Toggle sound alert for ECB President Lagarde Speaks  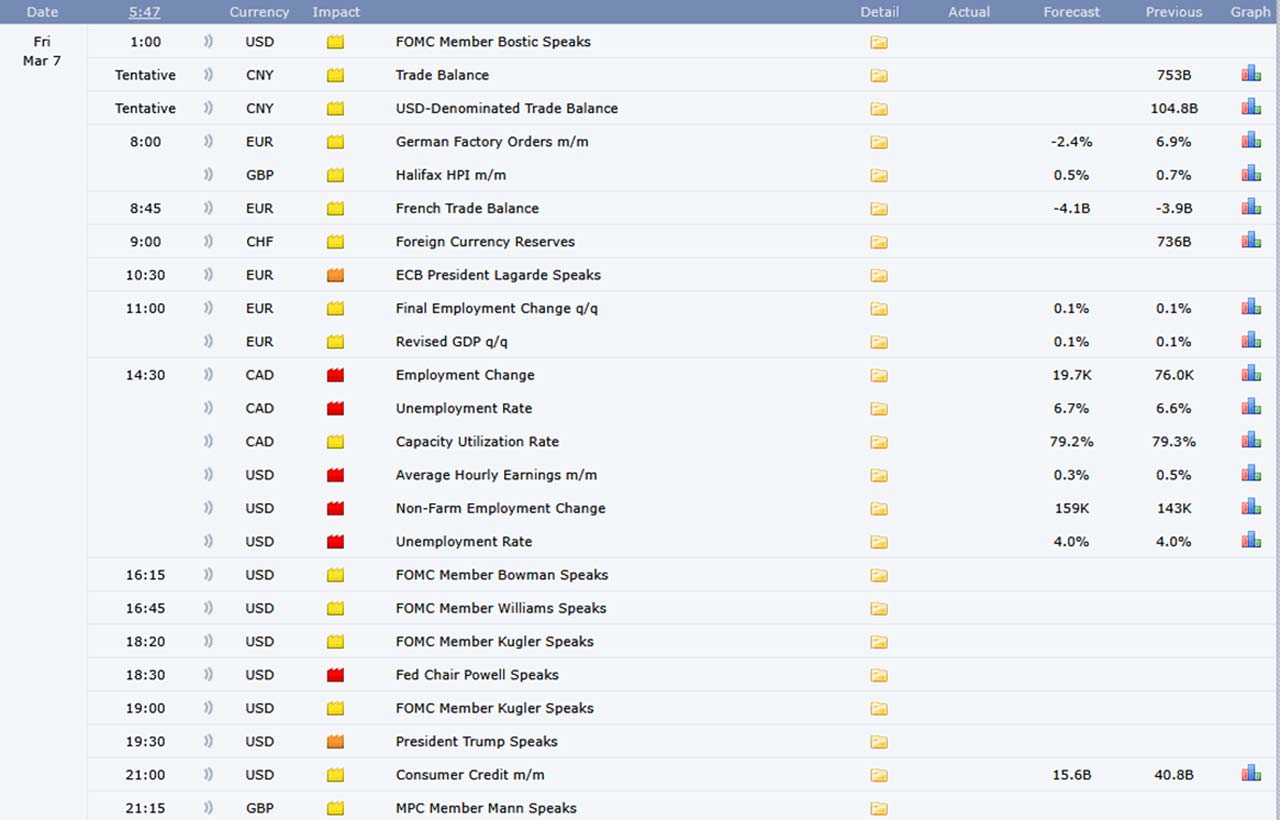[209, 275]
